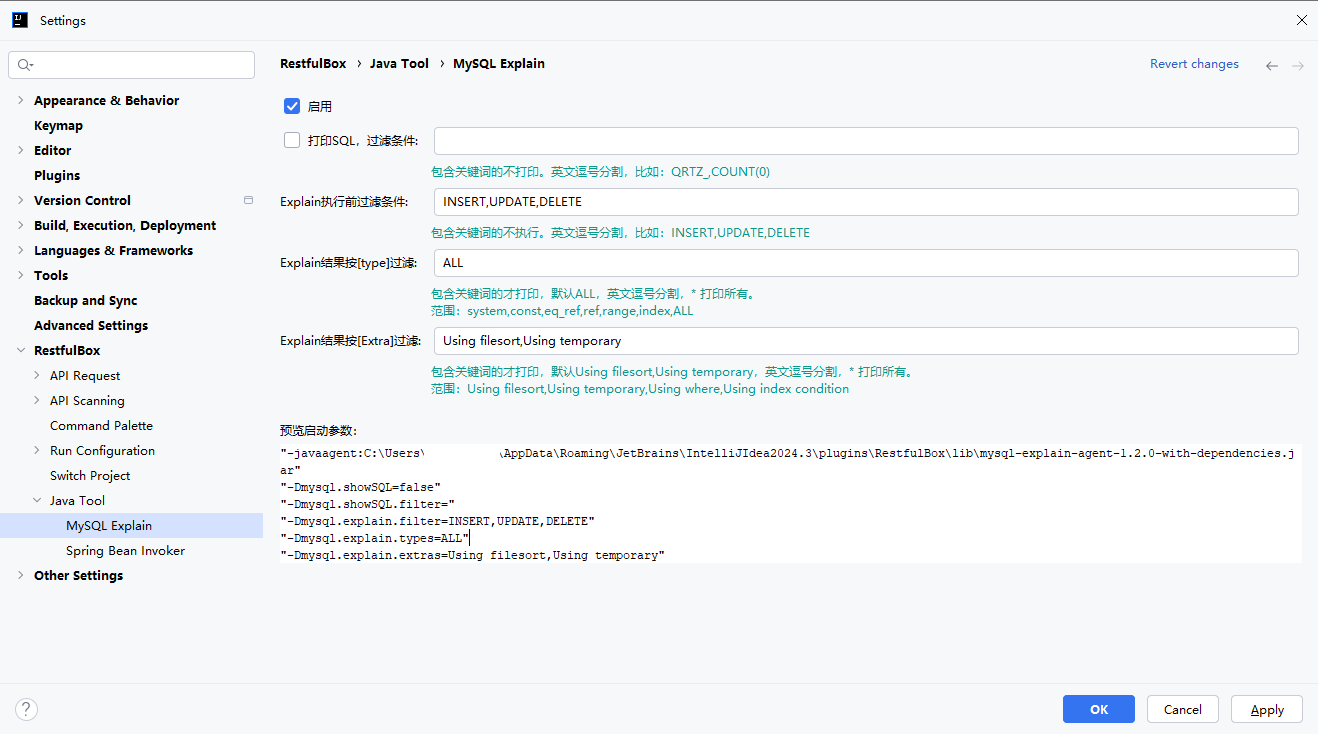Navigate back with the left arrow
This screenshot has height=734, width=1318.
[1272, 65]
